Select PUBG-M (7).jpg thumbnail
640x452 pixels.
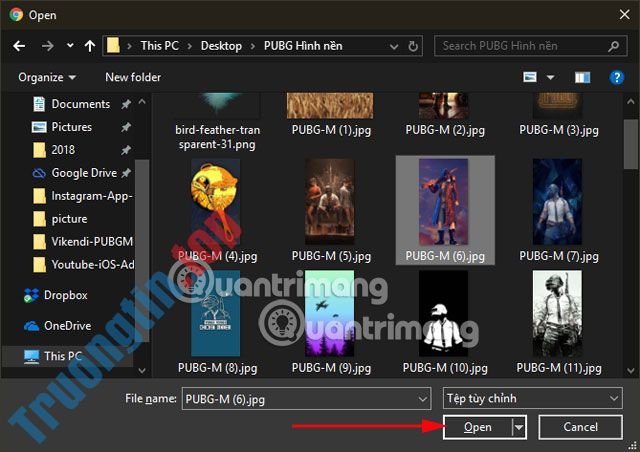(x=558, y=202)
